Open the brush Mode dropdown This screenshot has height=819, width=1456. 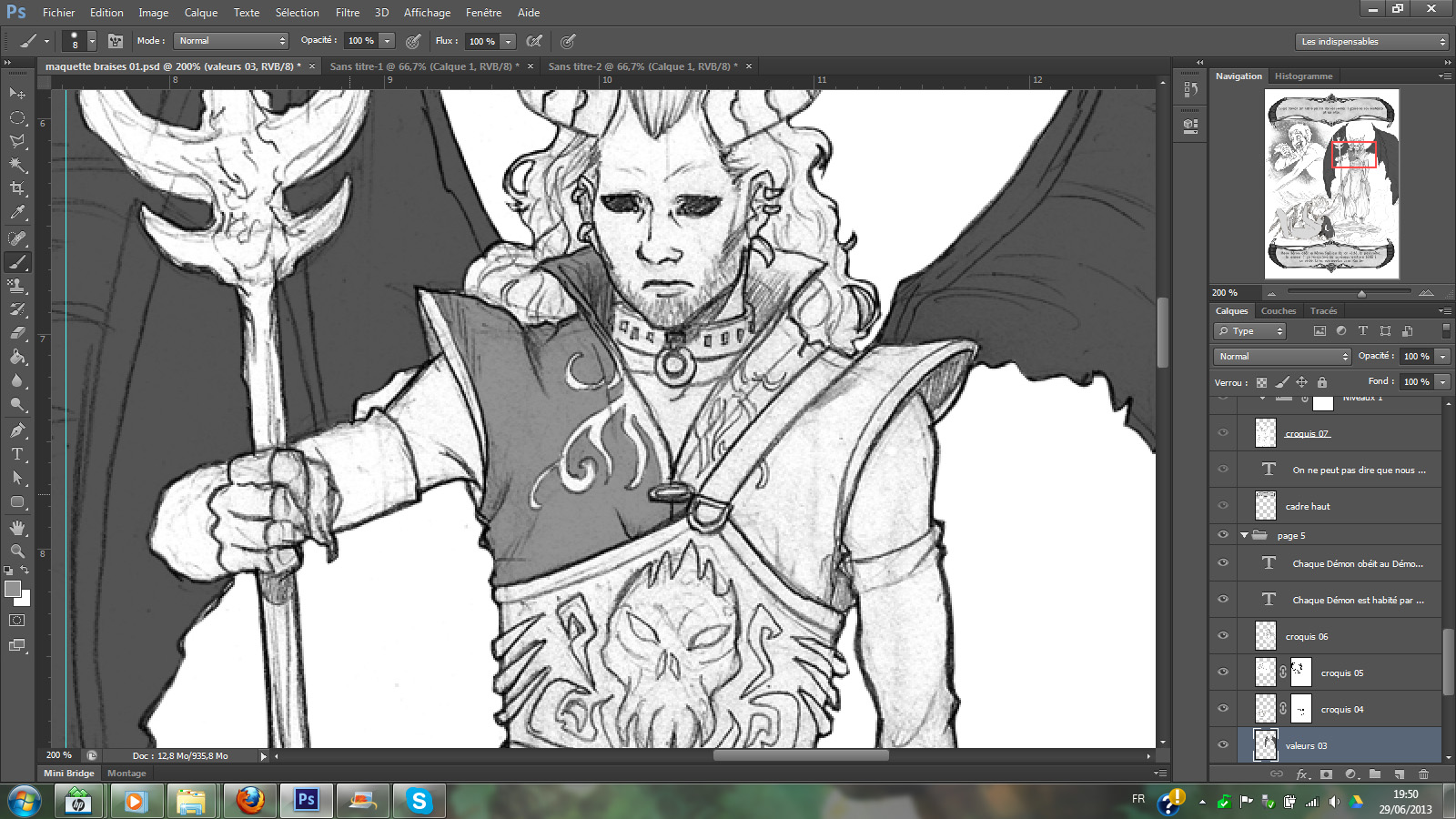230,41
